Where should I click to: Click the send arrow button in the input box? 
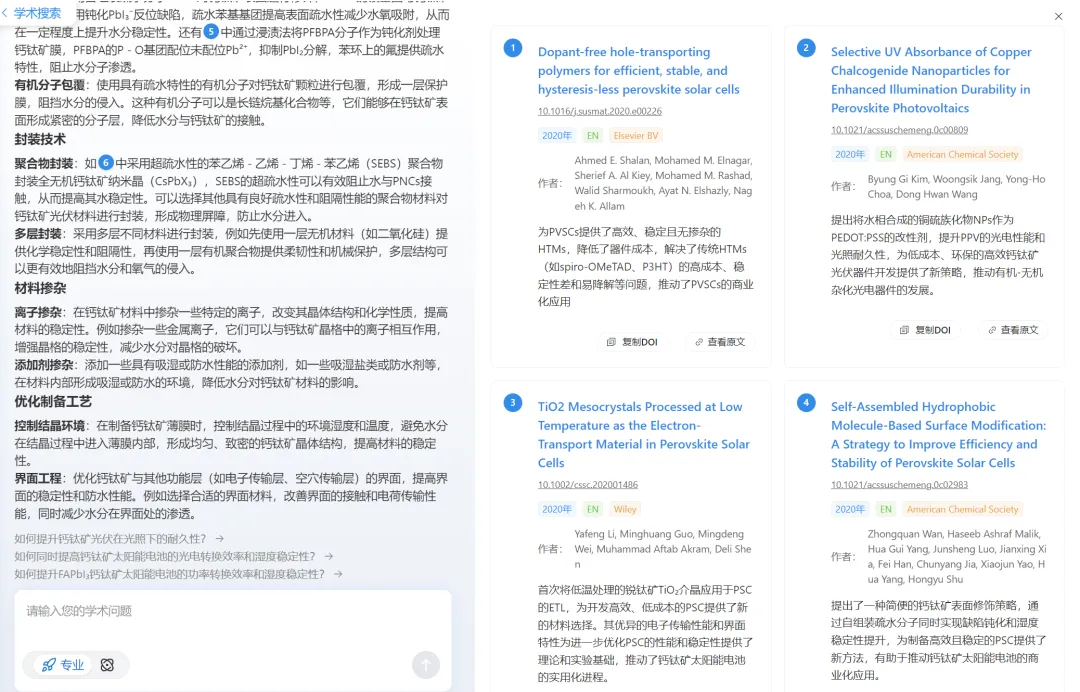coord(426,665)
